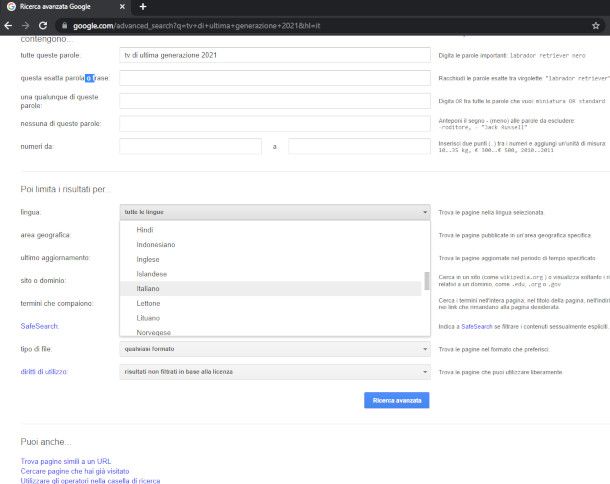Choose Inglese from the language list
The width and height of the screenshot is (610, 484).
pyautogui.click(x=271, y=259)
